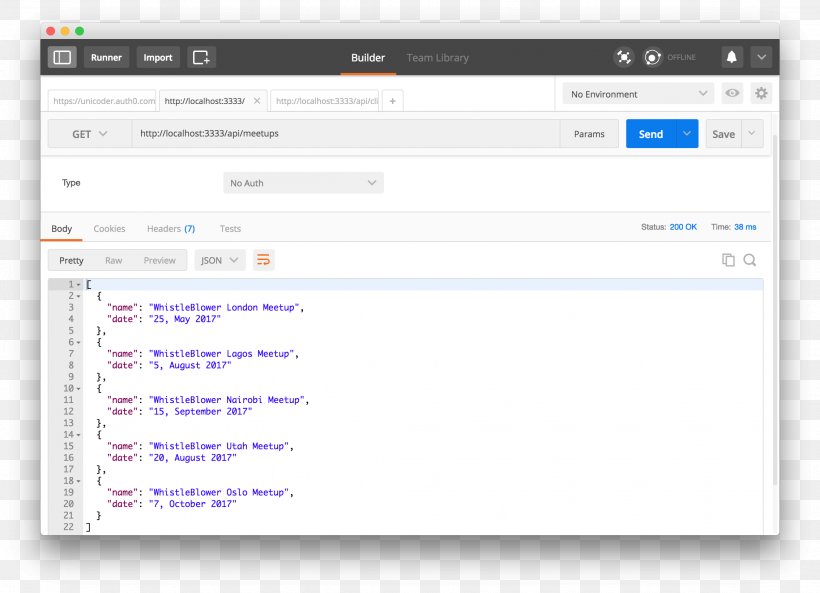820x593 pixels.
Task: Open notifications via the bell icon
Action: (731, 57)
